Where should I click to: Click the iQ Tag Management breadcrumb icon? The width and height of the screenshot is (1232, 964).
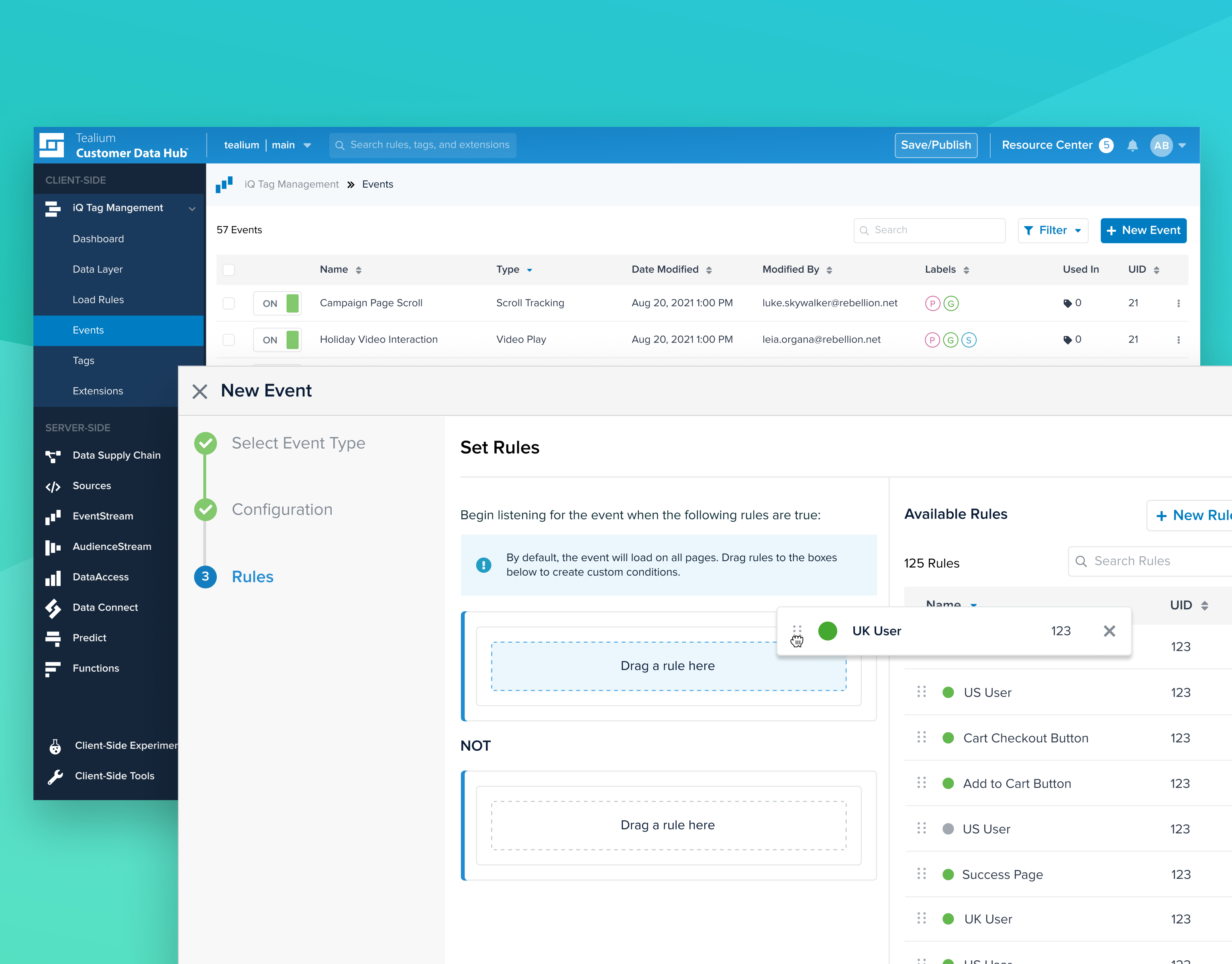(x=224, y=184)
